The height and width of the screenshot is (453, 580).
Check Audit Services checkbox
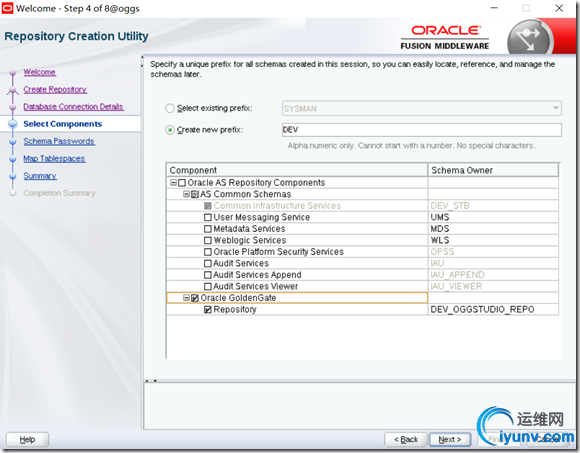tap(208, 263)
